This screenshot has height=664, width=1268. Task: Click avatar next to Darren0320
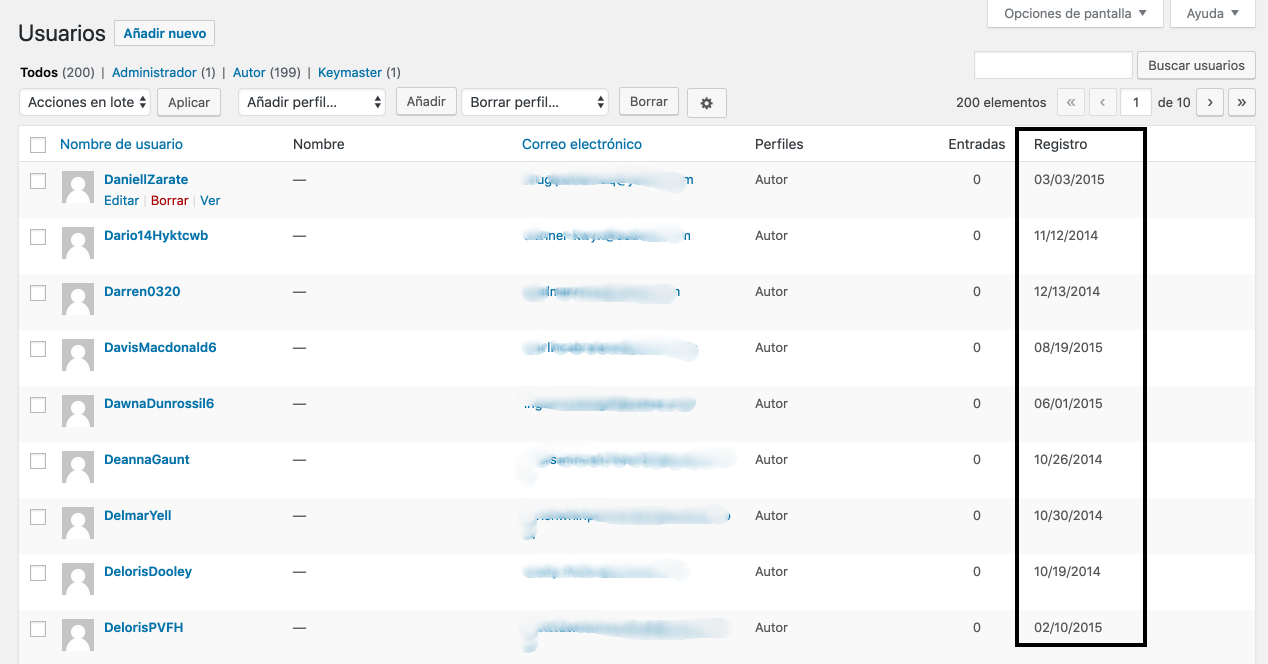pyautogui.click(x=78, y=300)
